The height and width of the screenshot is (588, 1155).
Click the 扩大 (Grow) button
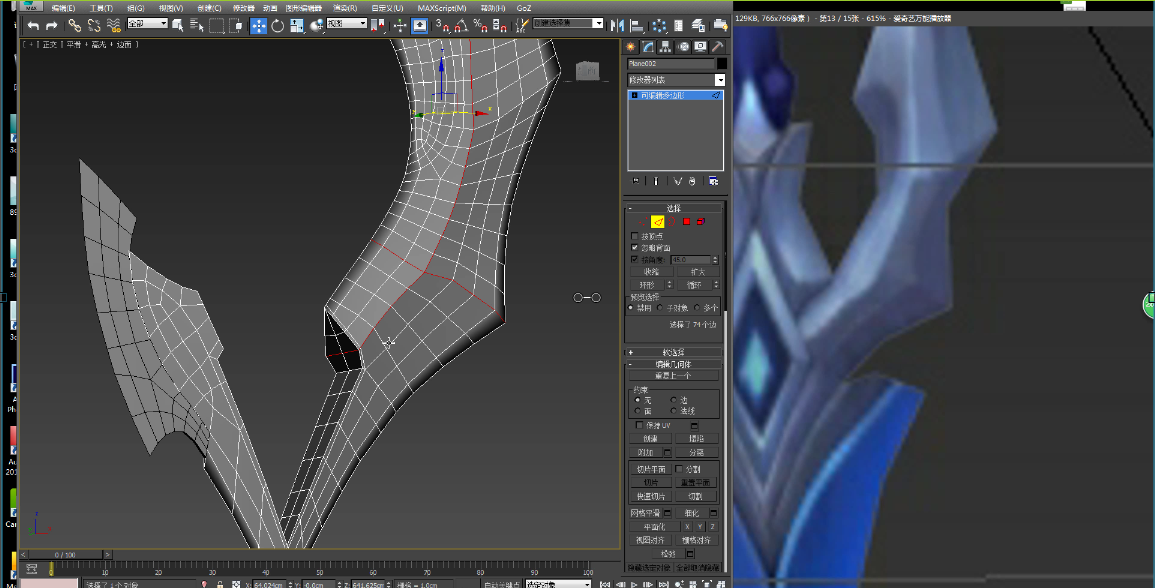(x=698, y=272)
